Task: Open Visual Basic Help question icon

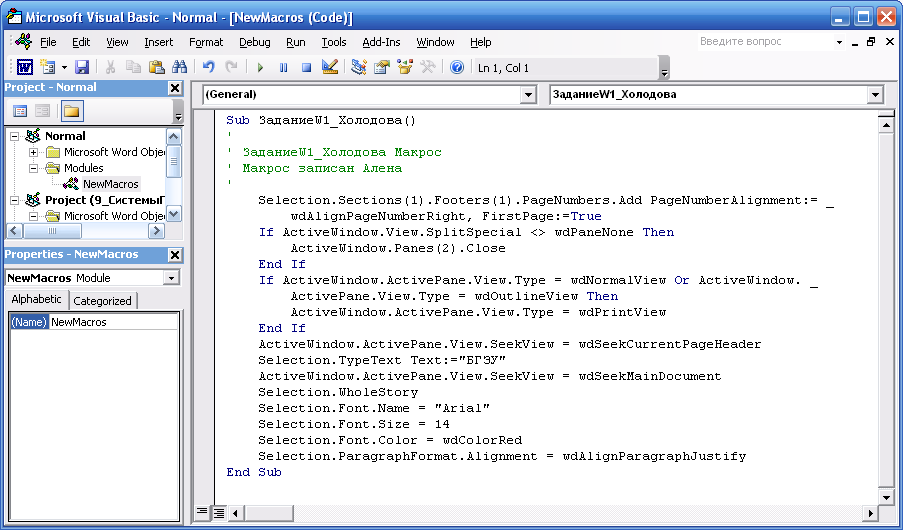Action: (457, 67)
